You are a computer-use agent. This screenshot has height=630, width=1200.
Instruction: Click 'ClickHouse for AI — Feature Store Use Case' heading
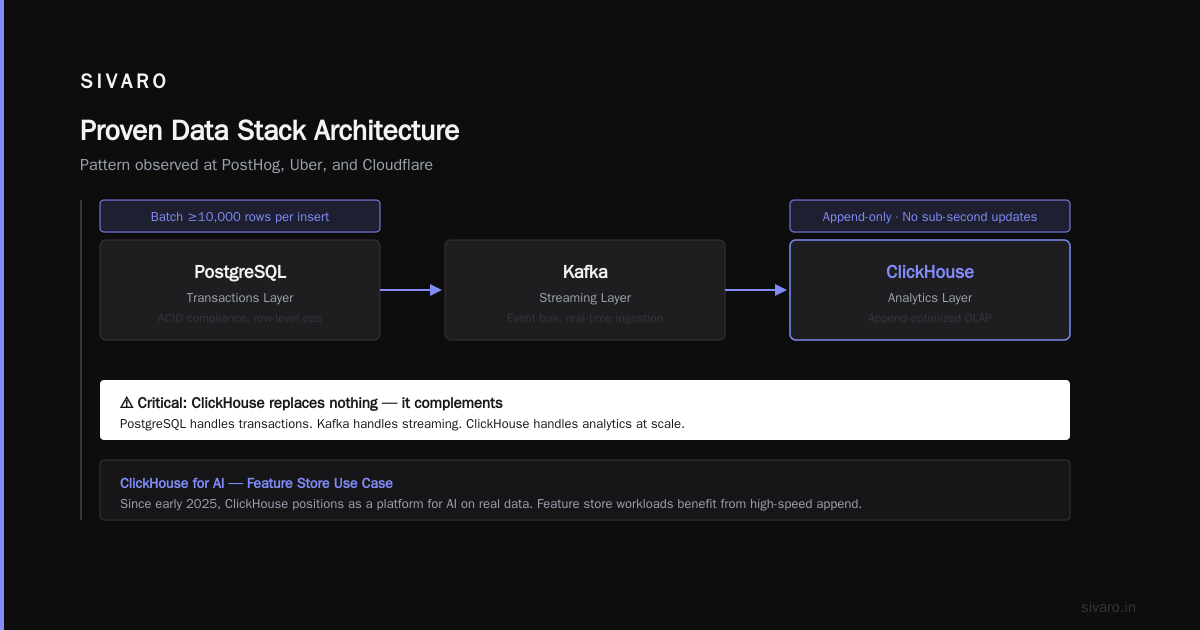(x=256, y=483)
